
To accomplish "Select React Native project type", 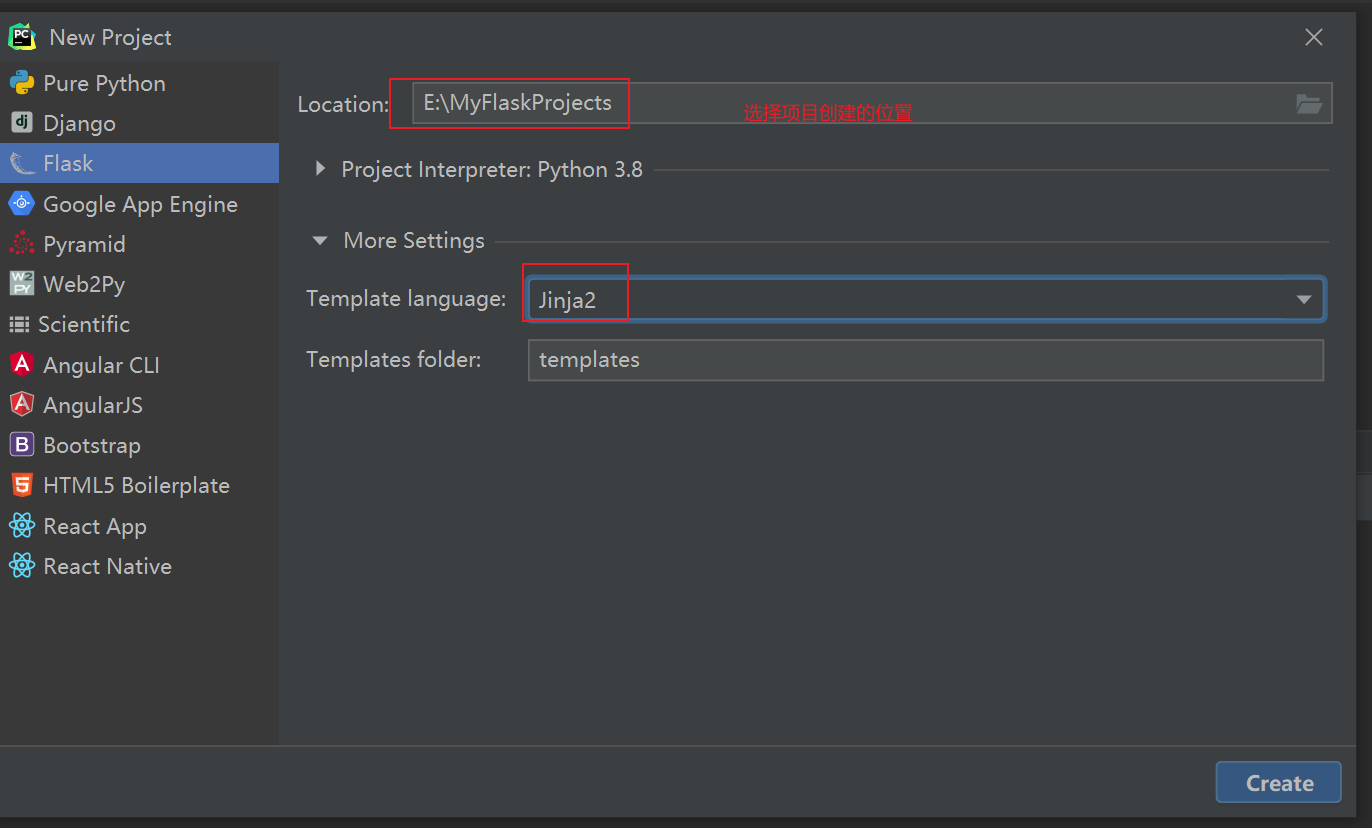I will 140,566.
